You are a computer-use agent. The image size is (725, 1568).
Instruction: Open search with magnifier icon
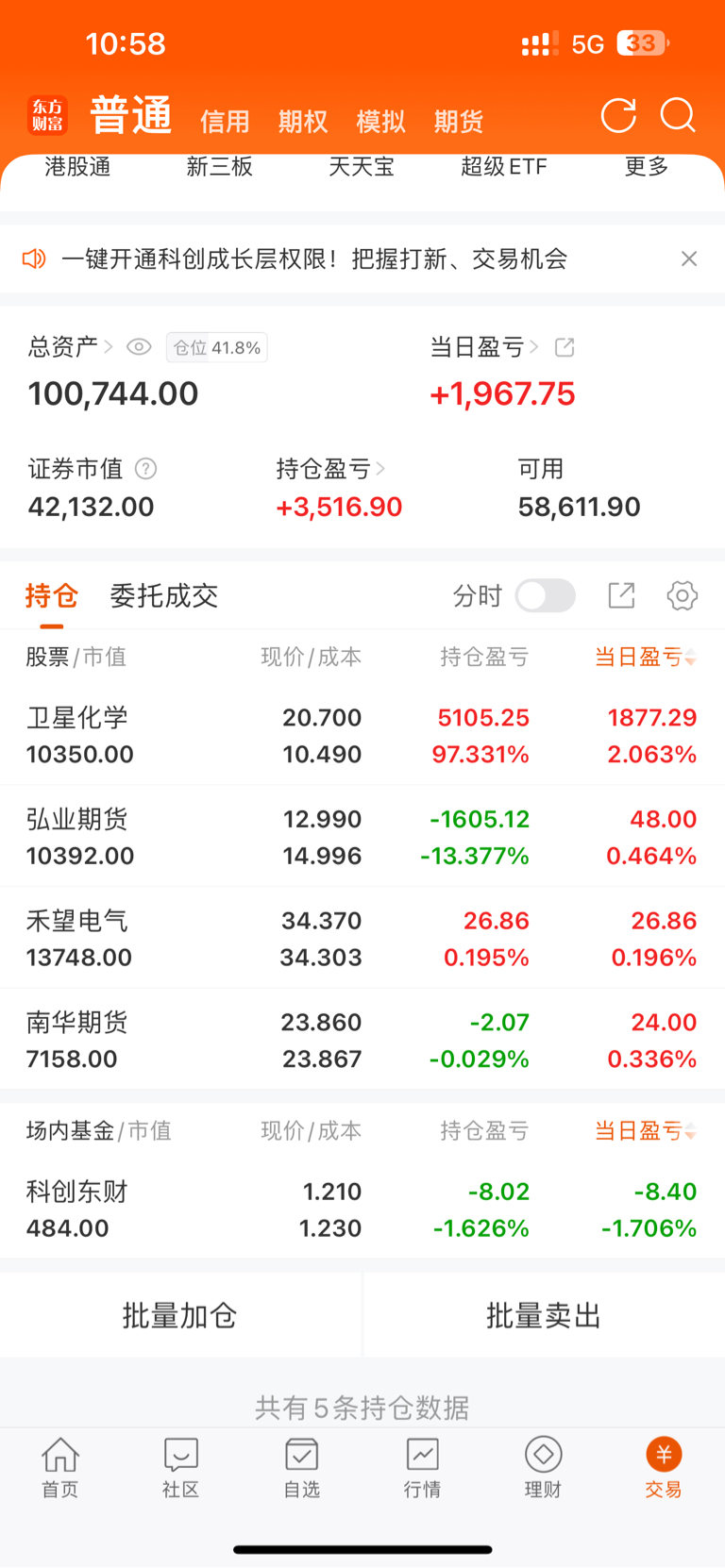(x=678, y=116)
